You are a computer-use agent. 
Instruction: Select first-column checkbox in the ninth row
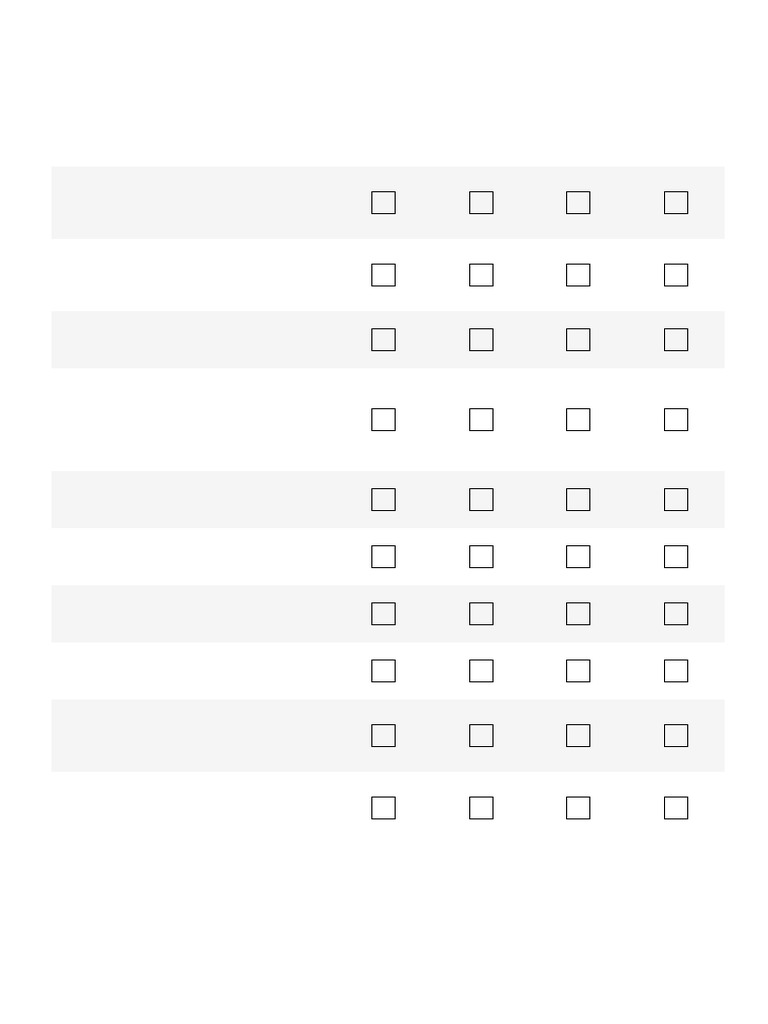(383, 736)
